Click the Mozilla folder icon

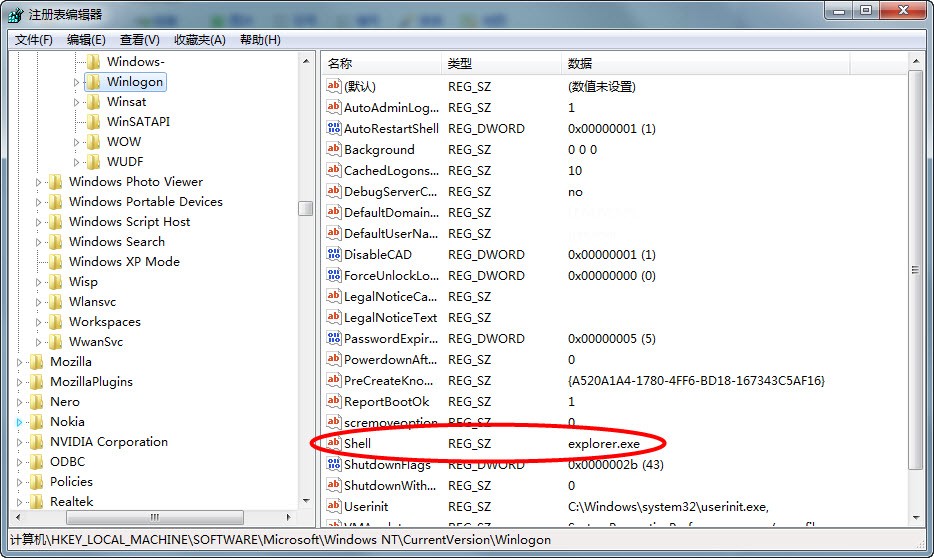point(36,362)
